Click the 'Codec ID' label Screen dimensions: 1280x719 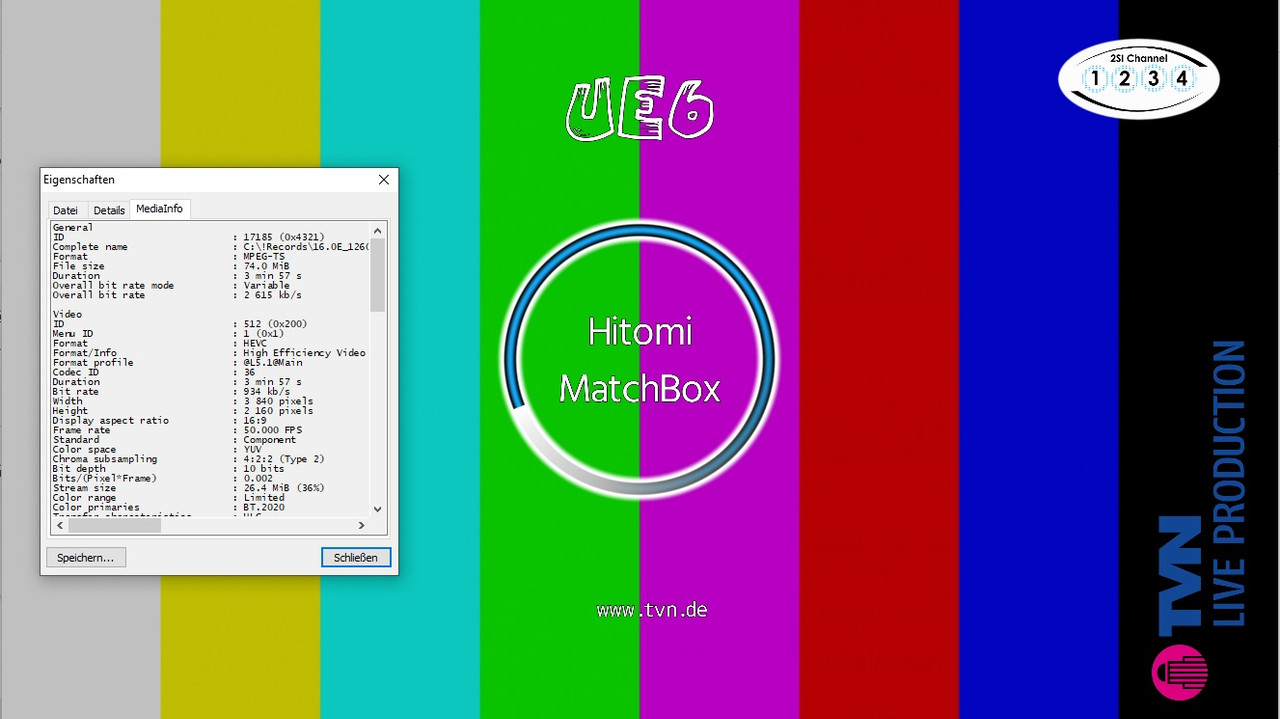click(x=75, y=373)
